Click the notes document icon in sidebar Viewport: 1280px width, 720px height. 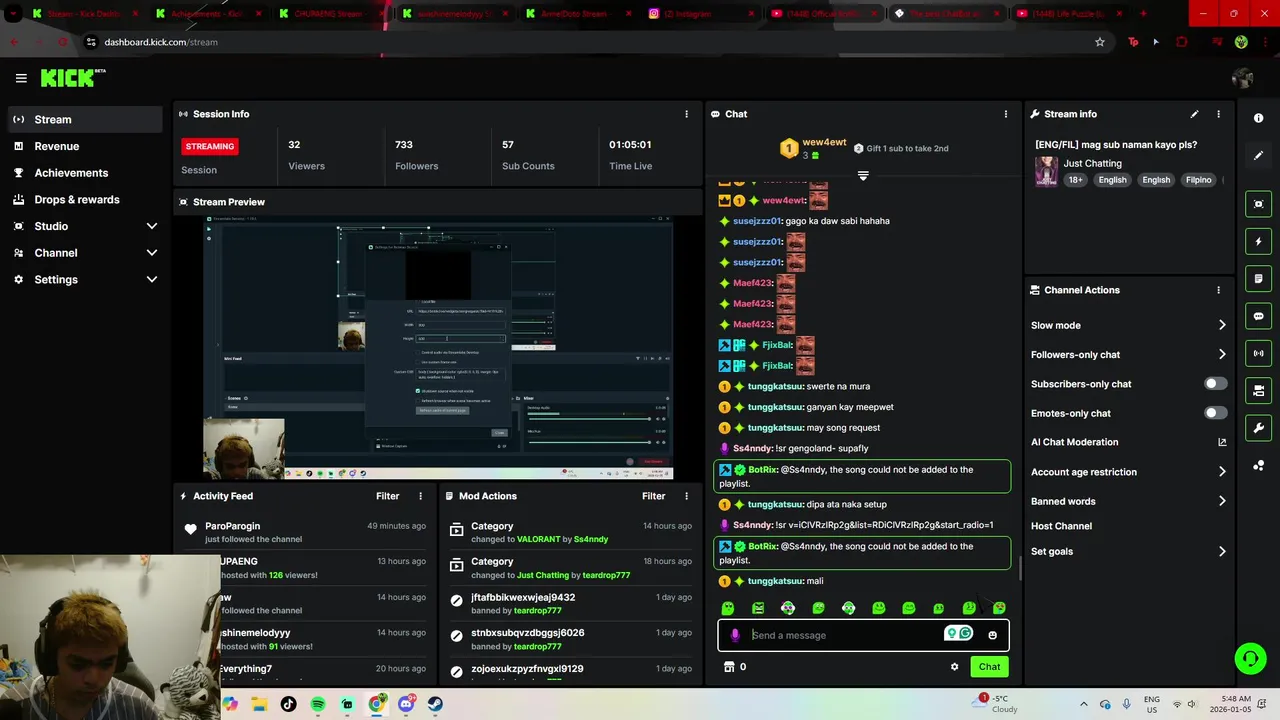point(1258,278)
